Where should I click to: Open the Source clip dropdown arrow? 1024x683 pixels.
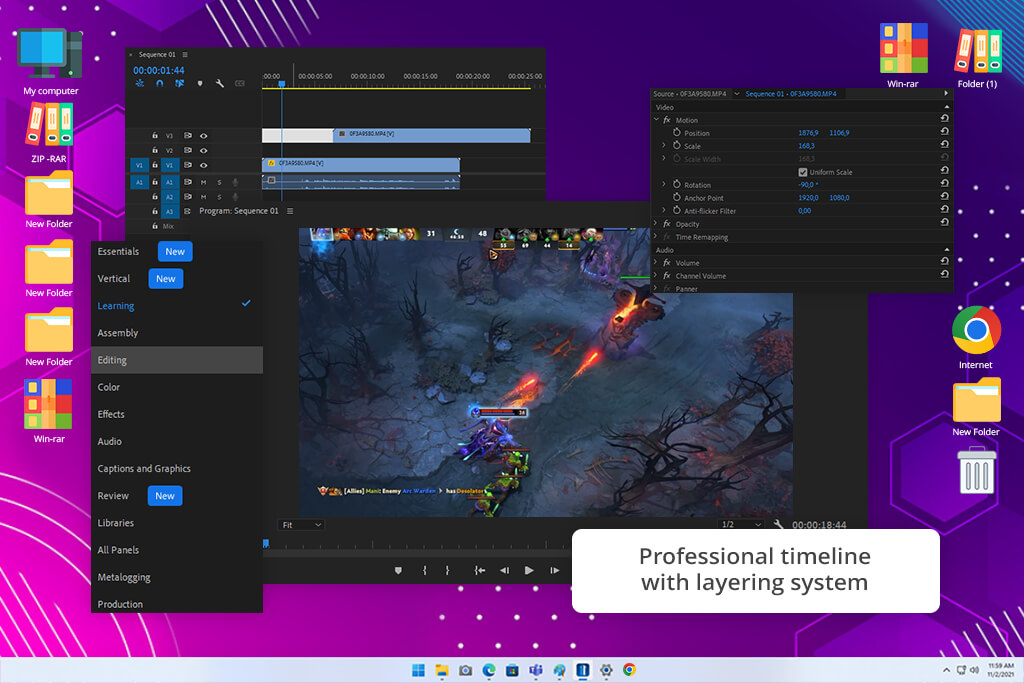(x=737, y=94)
